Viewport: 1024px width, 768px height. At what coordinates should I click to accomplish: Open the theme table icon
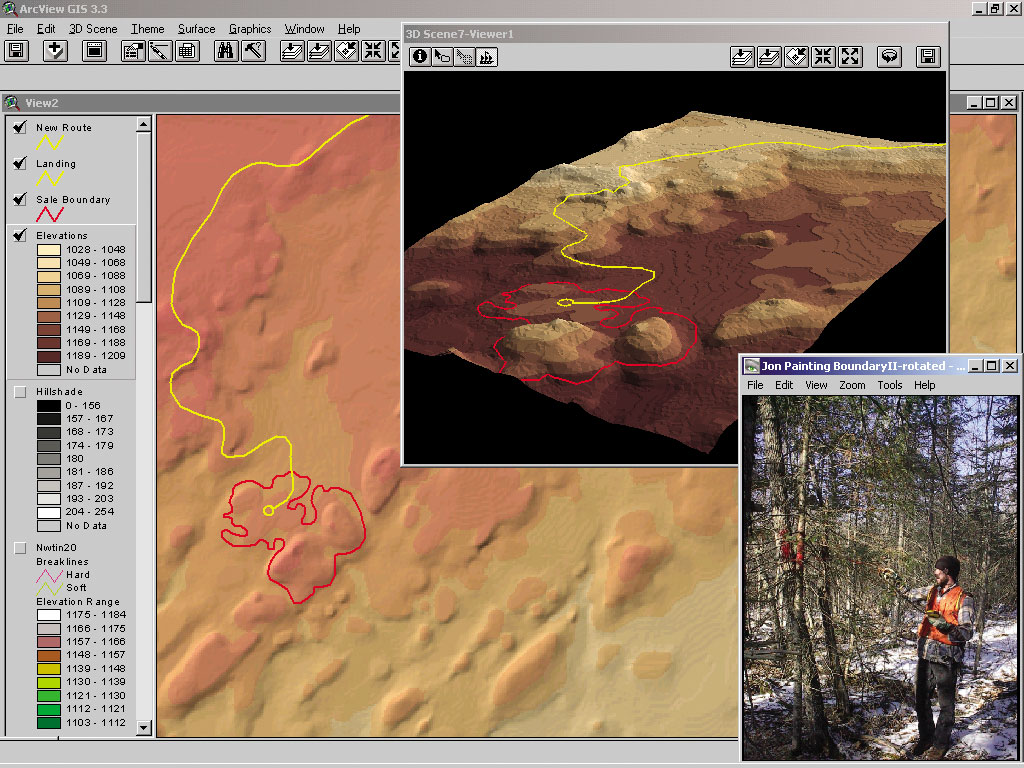pos(187,51)
